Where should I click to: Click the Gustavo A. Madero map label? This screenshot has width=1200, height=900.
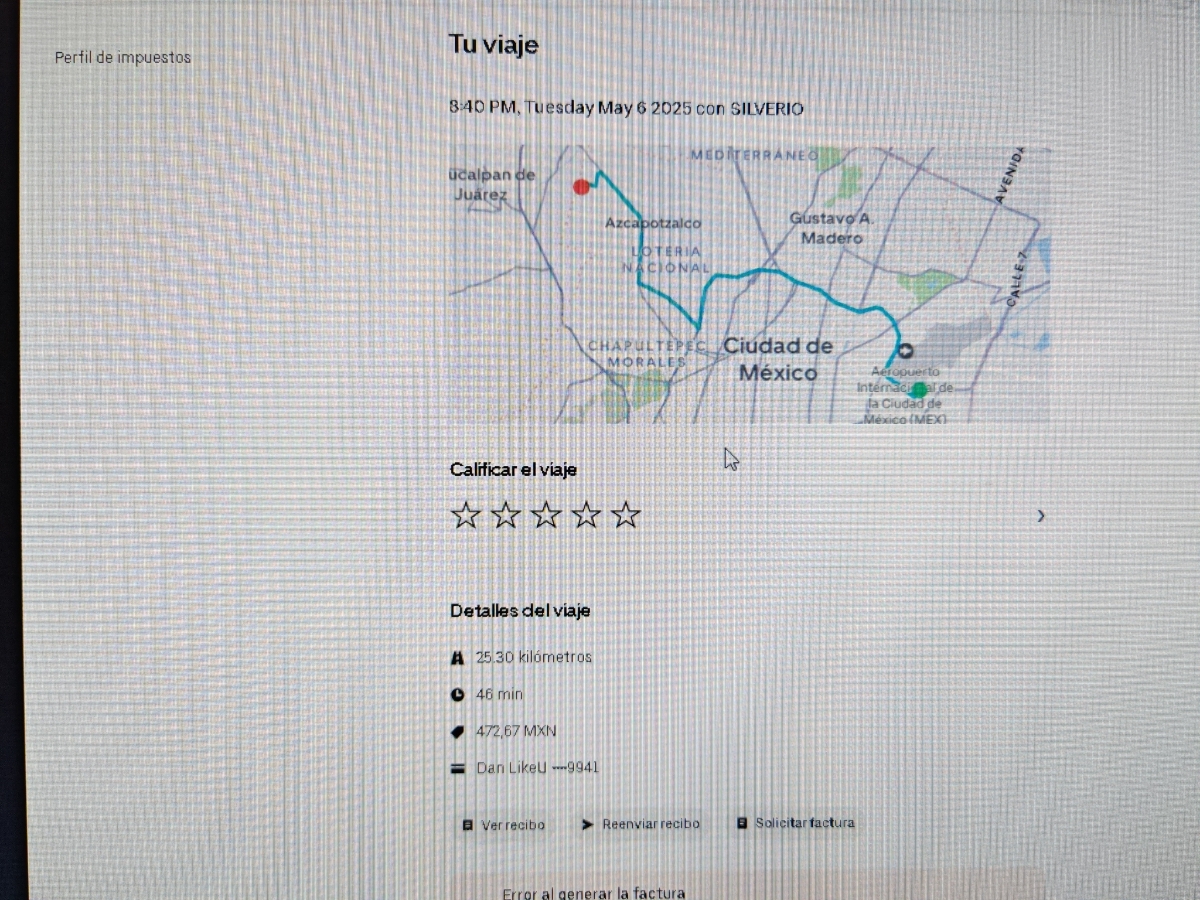click(831, 228)
